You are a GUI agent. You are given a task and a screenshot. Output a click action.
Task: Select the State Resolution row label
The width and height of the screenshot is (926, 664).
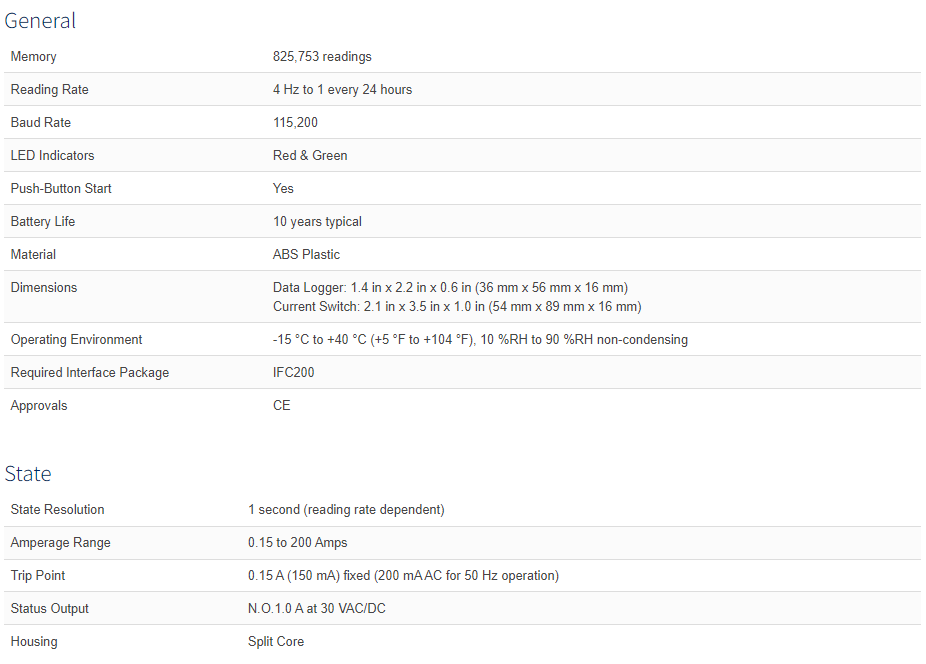(57, 510)
